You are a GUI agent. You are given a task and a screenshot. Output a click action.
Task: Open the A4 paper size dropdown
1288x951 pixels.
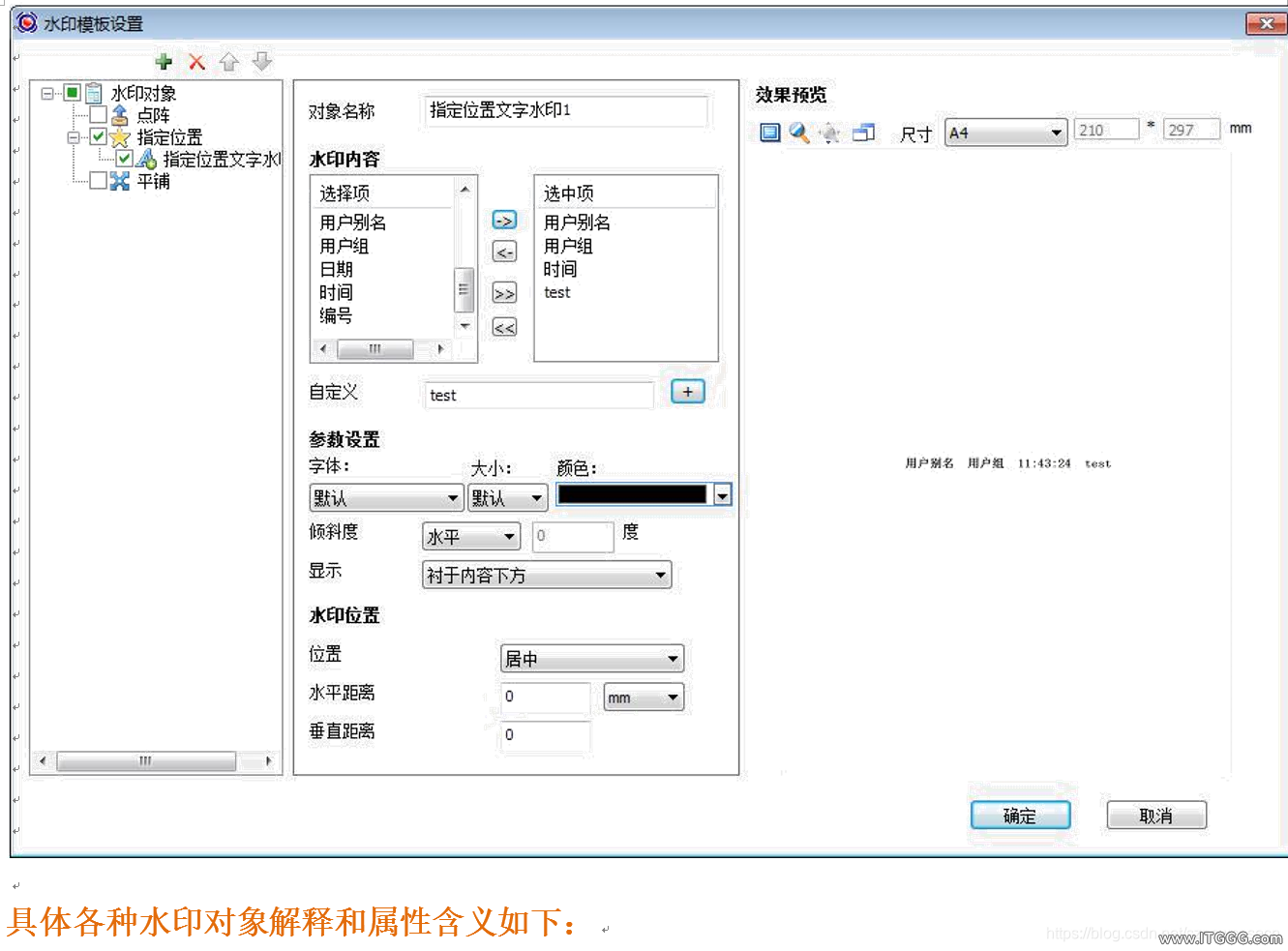(1005, 133)
